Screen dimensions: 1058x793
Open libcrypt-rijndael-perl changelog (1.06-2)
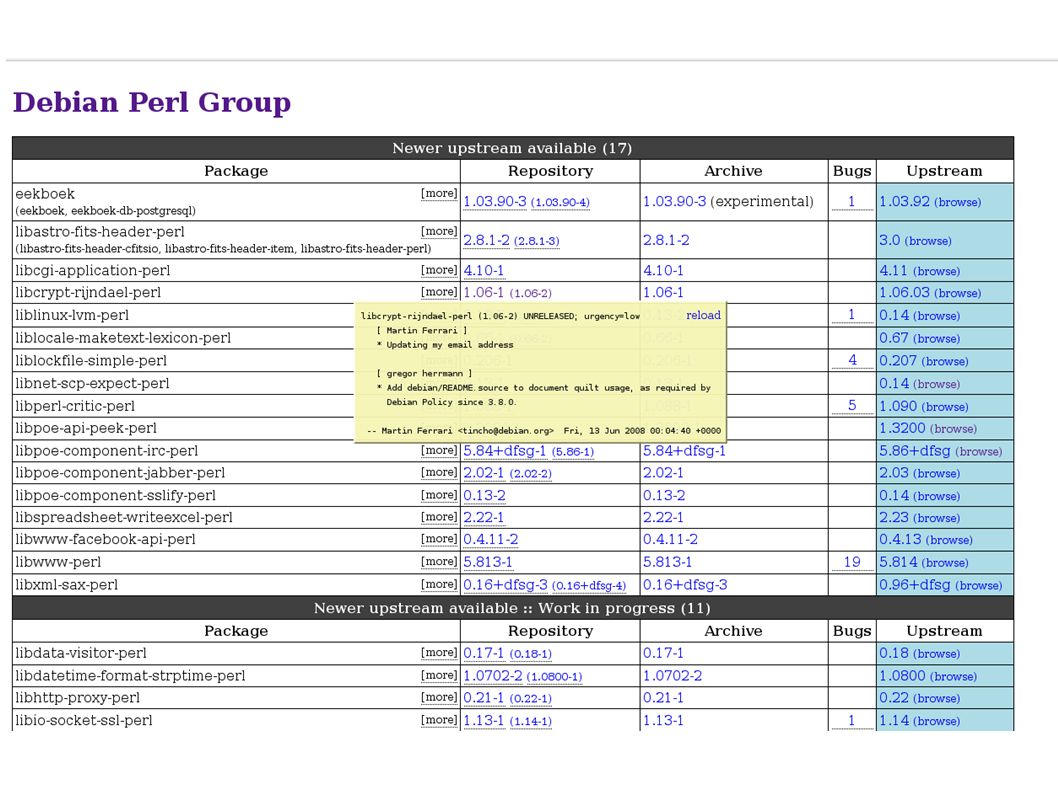(x=530, y=294)
